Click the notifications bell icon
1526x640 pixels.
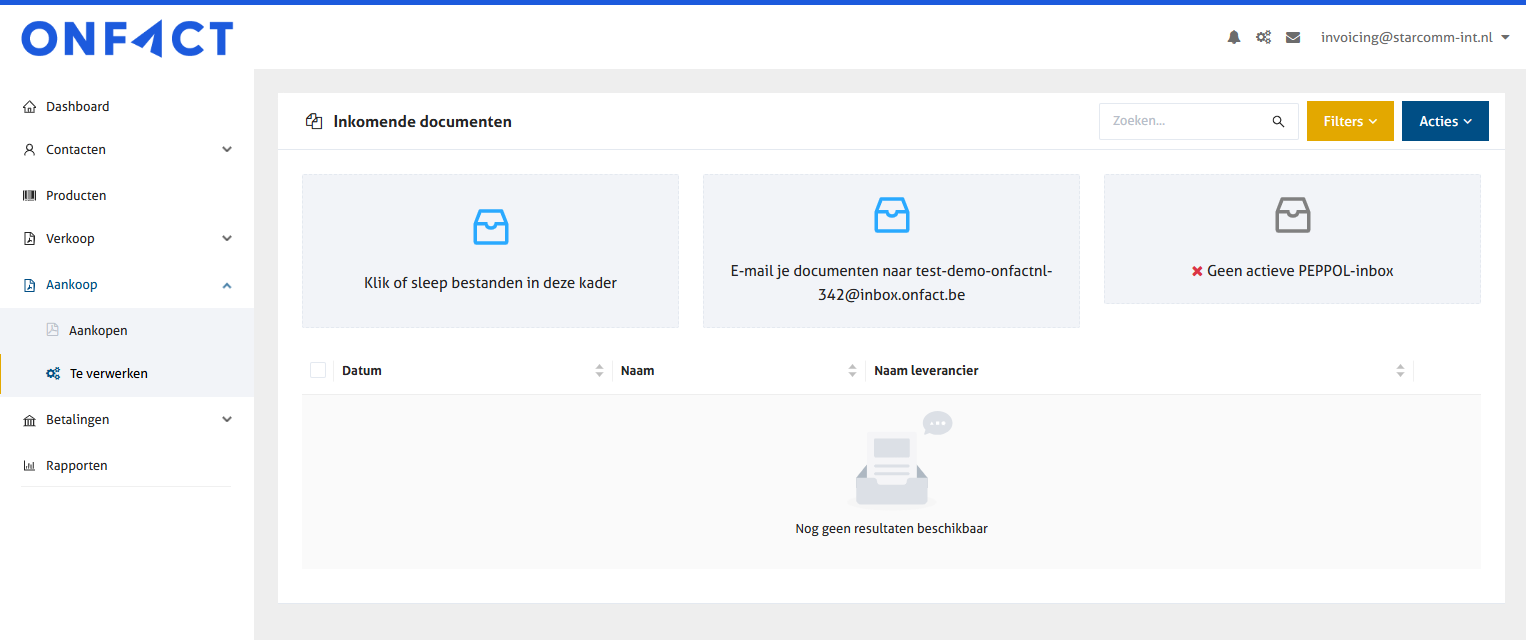coord(1234,37)
